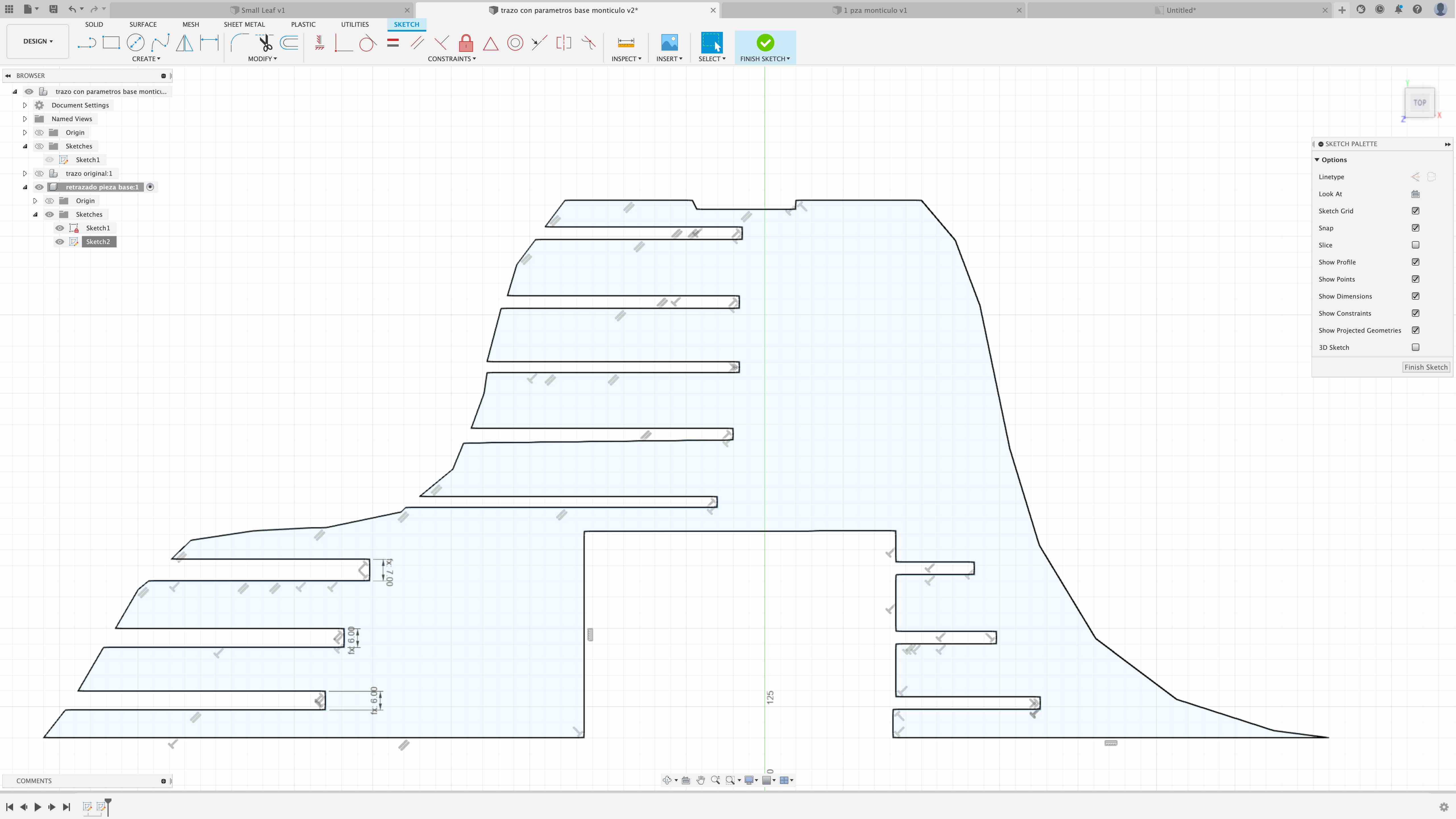1456x819 pixels.
Task: Select the Fillet tool
Action: pos(239,42)
